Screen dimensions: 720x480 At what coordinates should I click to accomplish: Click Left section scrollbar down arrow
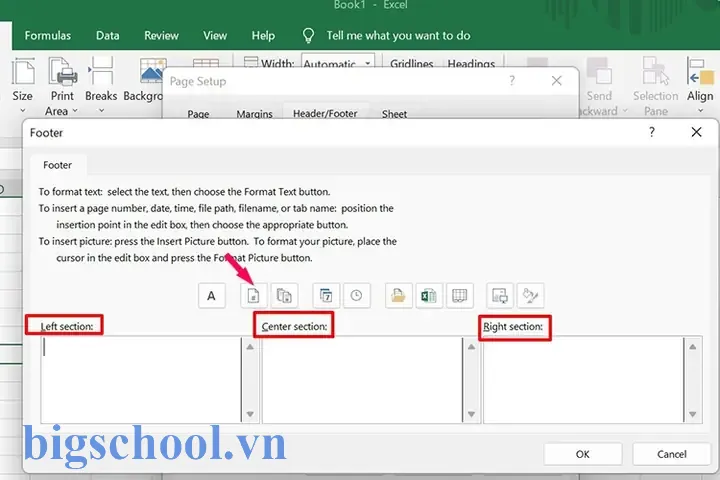click(x=250, y=414)
